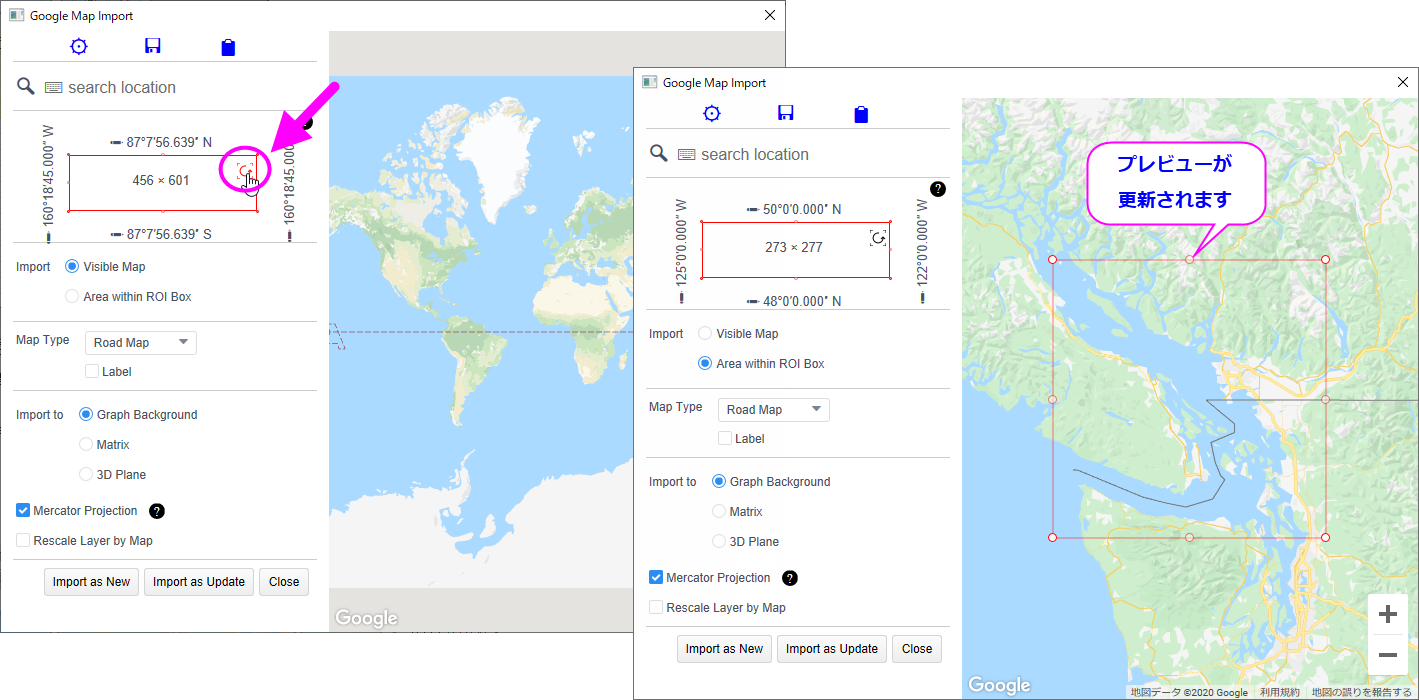This screenshot has width=1419, height=700.
Task: Toggle Label checkbox in right window
Action: click(x=725, y=438)
